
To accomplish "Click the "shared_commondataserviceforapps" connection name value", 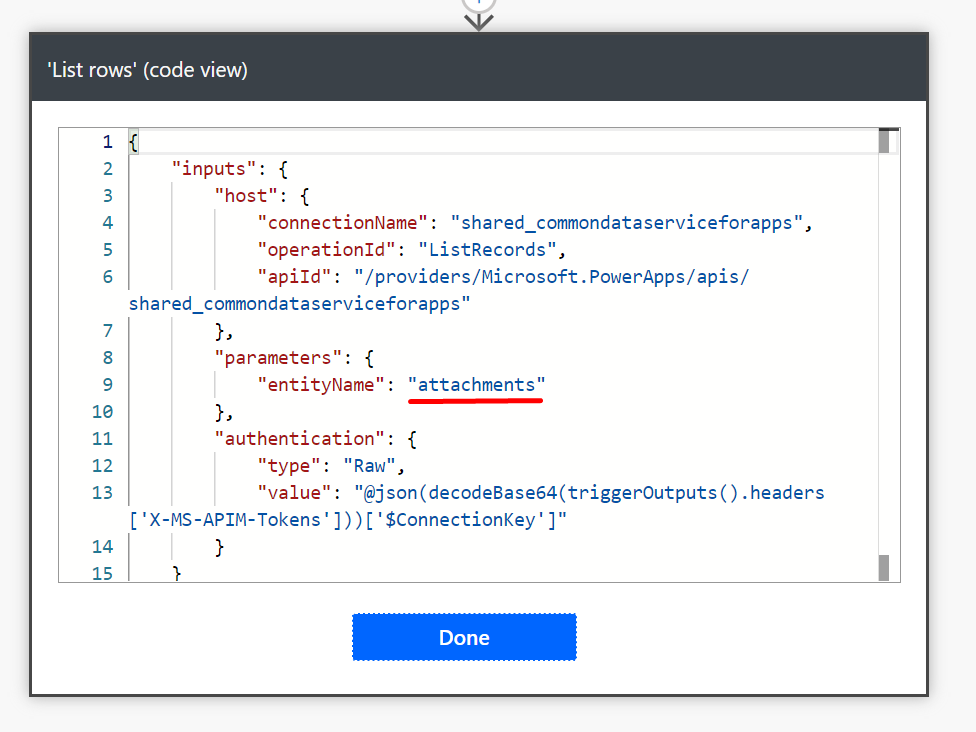I will (x=626, y=222).
